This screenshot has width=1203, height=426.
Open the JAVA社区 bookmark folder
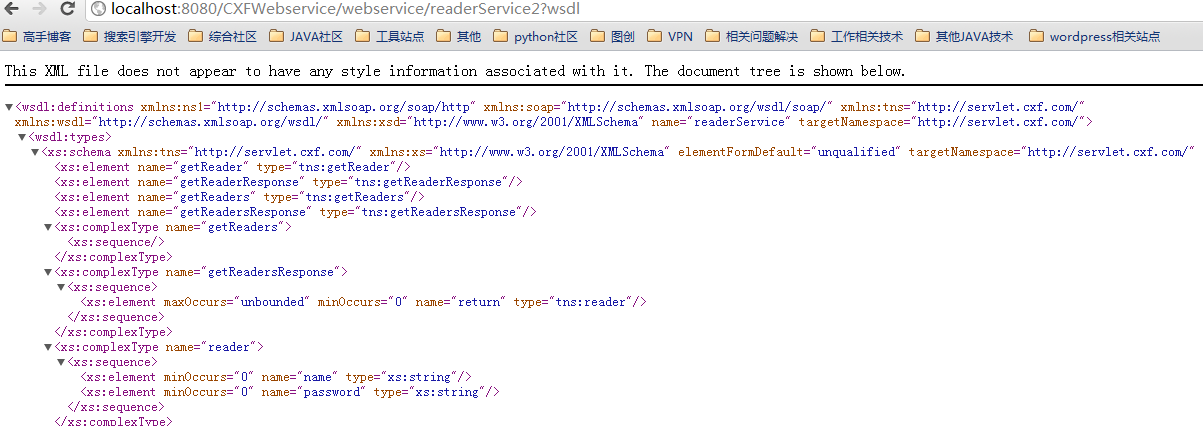click(x=307, y=37)
